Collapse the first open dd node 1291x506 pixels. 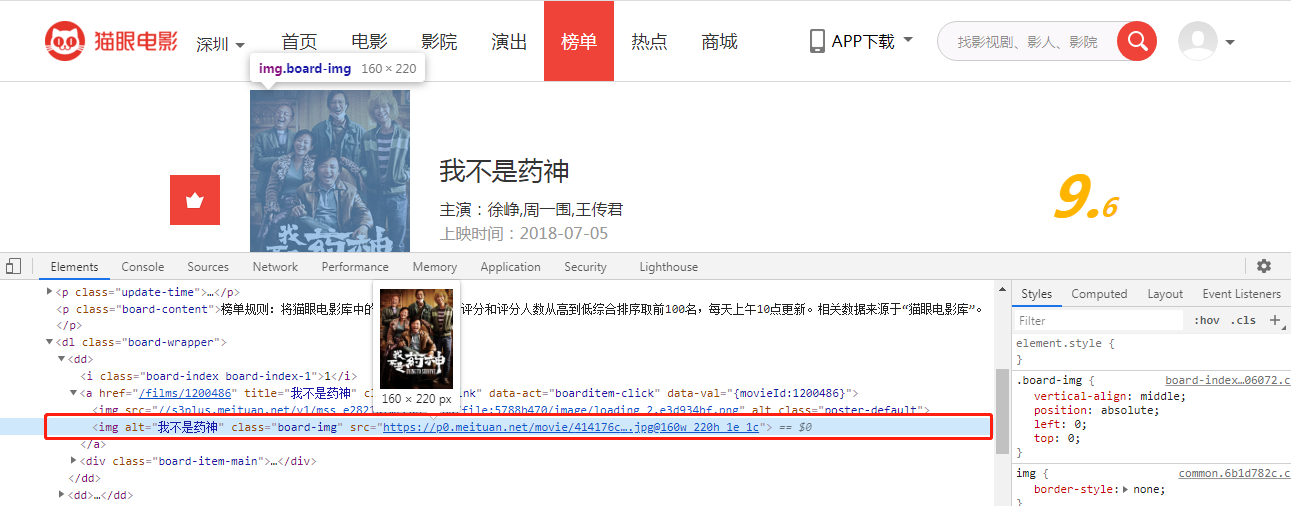(x=62, y=359)
